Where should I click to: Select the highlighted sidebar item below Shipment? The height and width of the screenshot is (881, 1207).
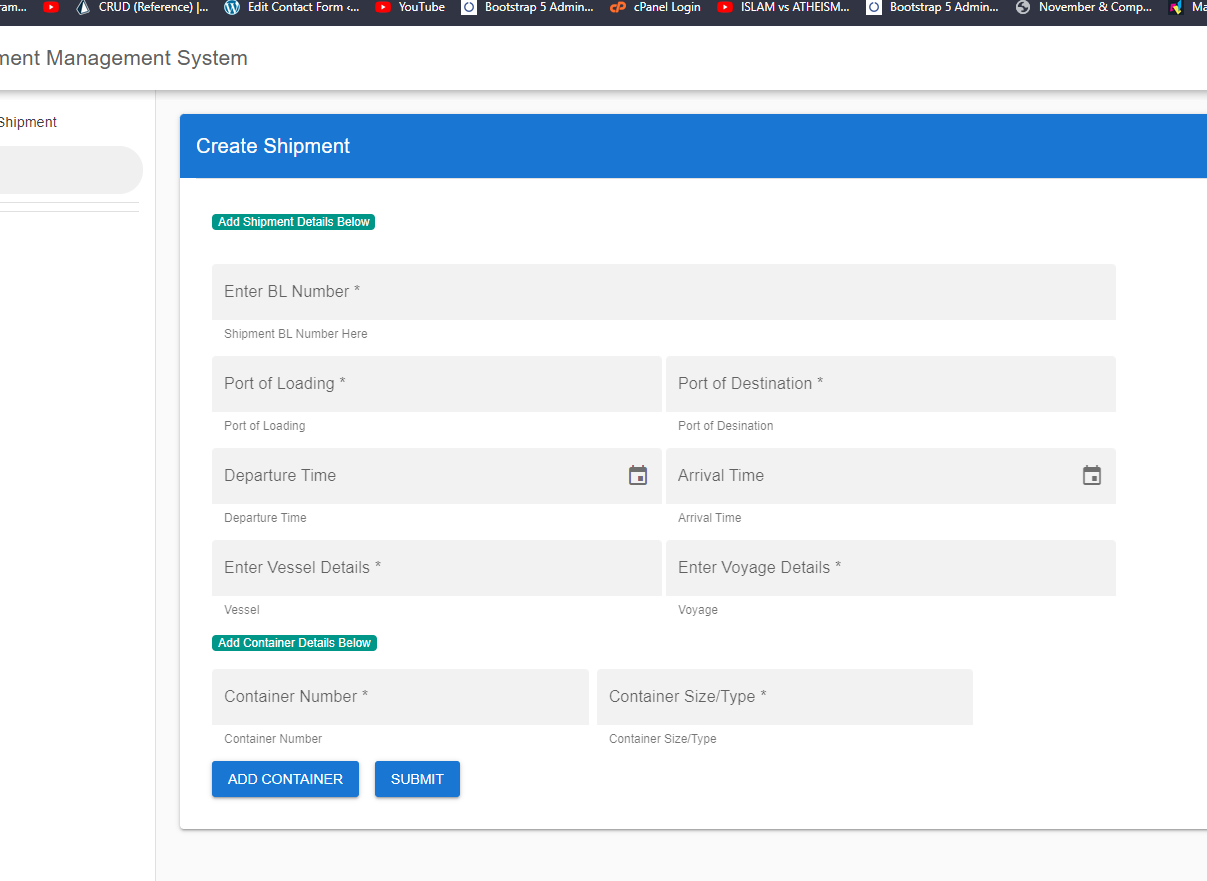click(70, 170)
